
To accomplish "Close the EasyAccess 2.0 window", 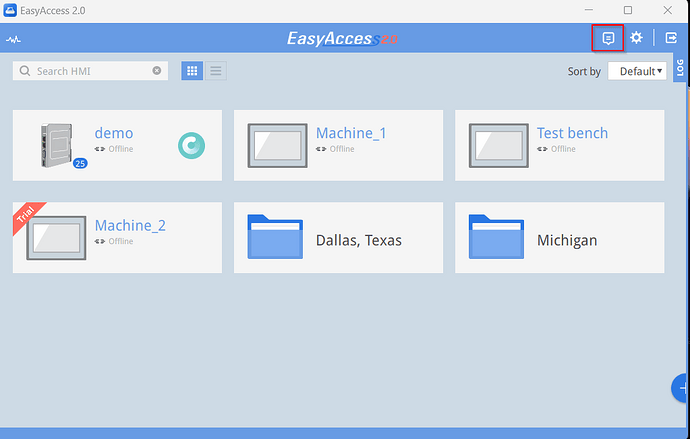I will [x=668, y=10].
